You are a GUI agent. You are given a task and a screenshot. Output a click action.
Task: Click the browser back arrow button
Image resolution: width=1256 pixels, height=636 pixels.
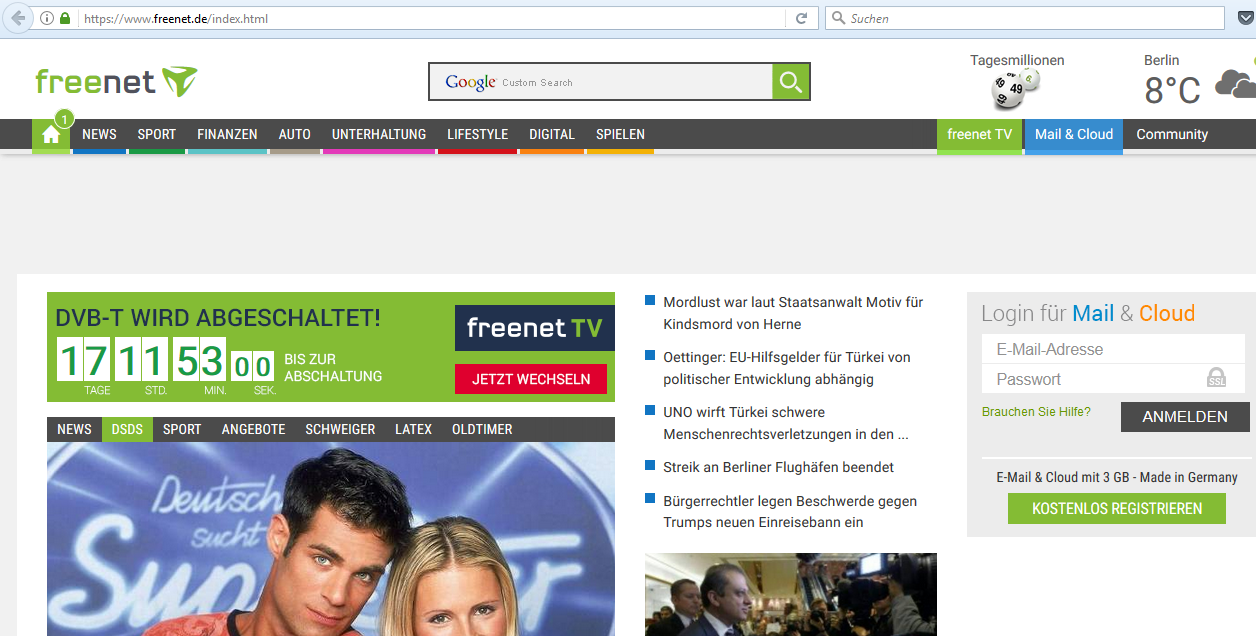coord(17,18)
